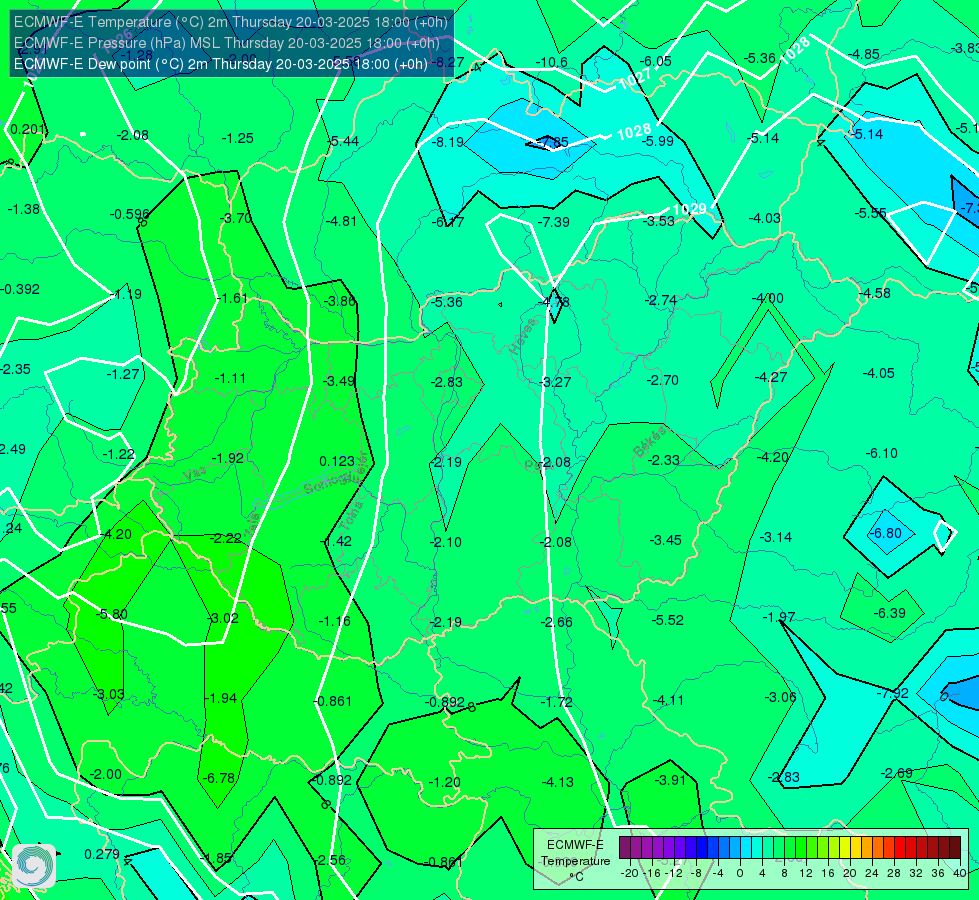
Task: Click the dew point value 0.201
Action: coord(27,129)
